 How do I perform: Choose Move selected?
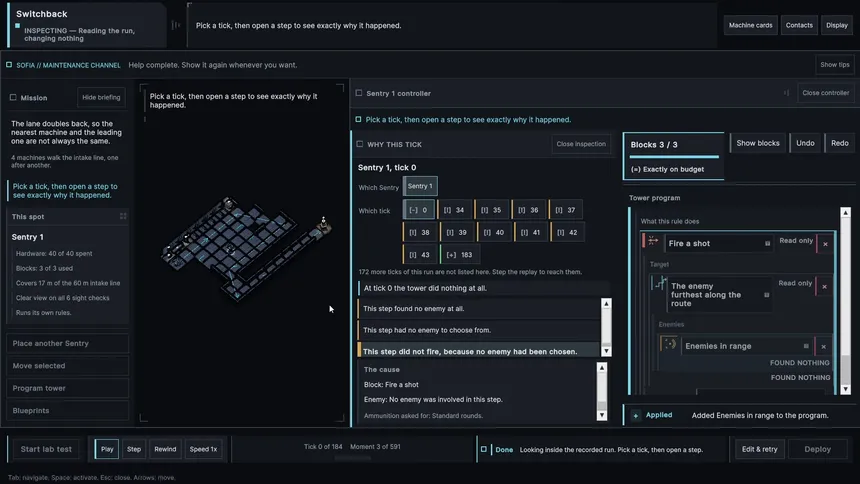67,366
